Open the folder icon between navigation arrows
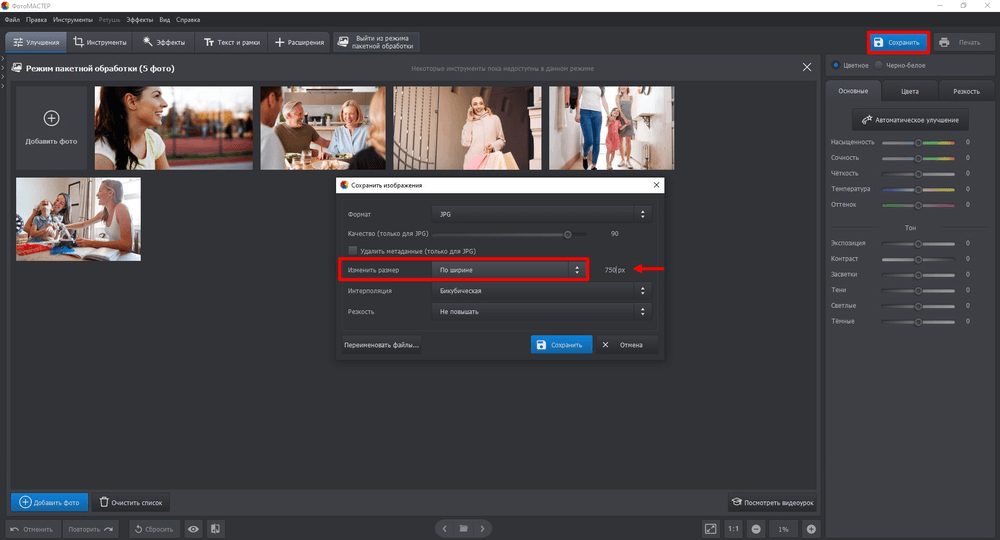The width and height of the screenshot is (1000, 540). (464, 529)
